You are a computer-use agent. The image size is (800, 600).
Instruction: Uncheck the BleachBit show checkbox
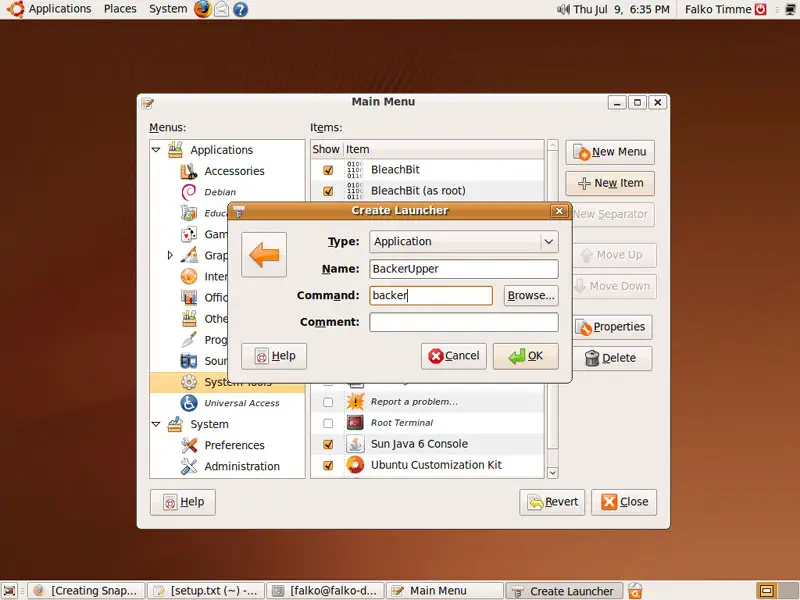click(328, 170)
